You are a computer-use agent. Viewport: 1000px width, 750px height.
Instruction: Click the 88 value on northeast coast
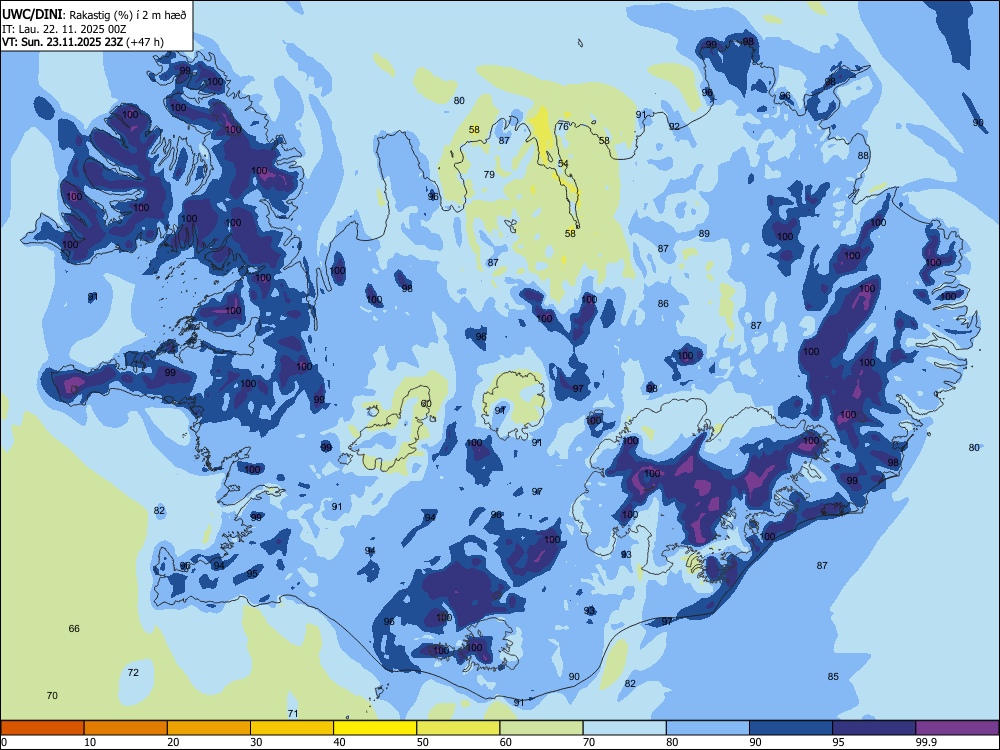tap(864, 156)
